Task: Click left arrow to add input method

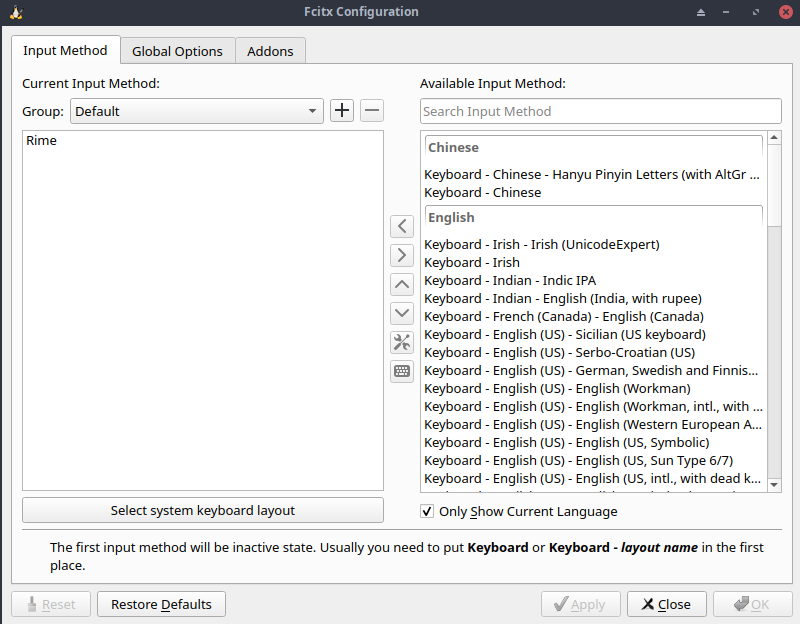Action: coord(402,227)
